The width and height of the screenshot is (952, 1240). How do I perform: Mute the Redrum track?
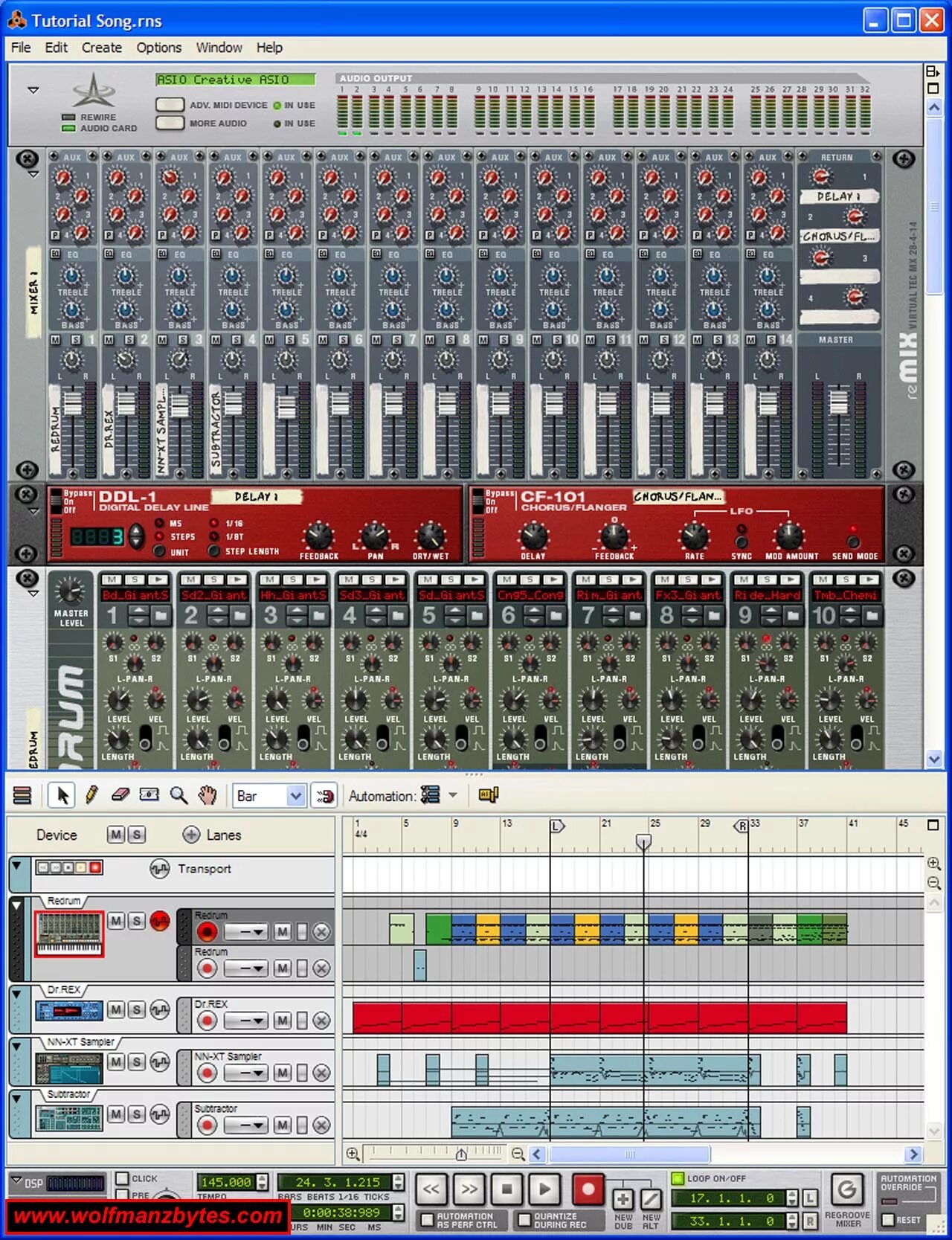(x=116, y=921)
